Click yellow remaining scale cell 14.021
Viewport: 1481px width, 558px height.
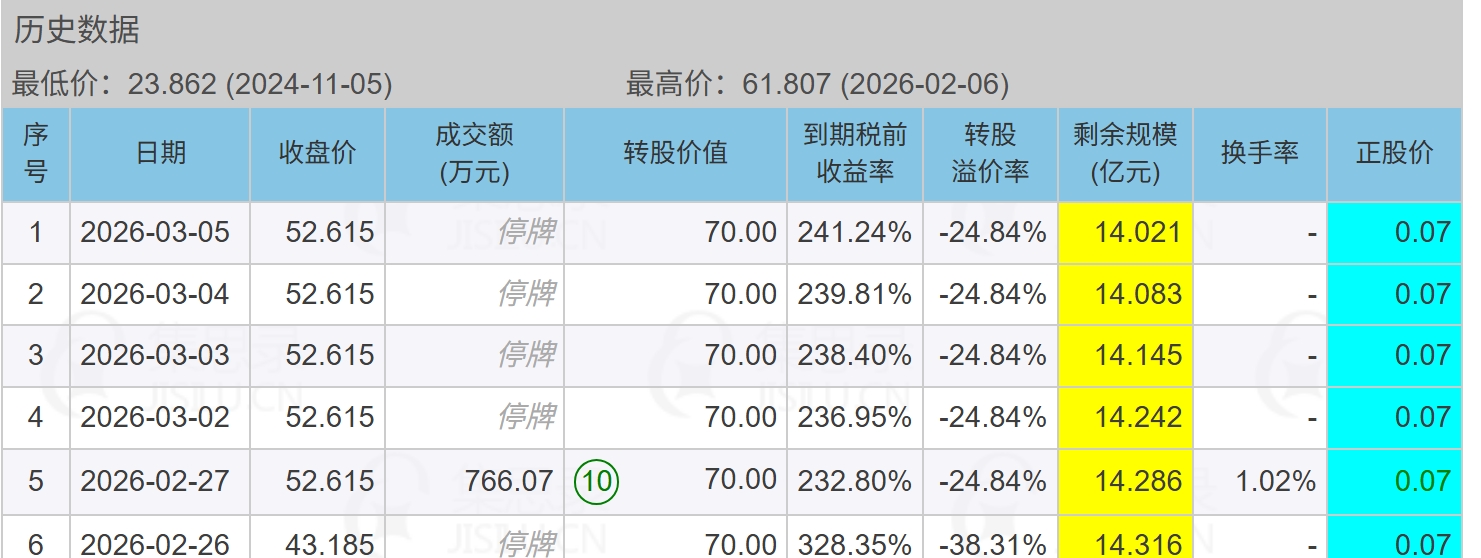(x=1125, y=233)
